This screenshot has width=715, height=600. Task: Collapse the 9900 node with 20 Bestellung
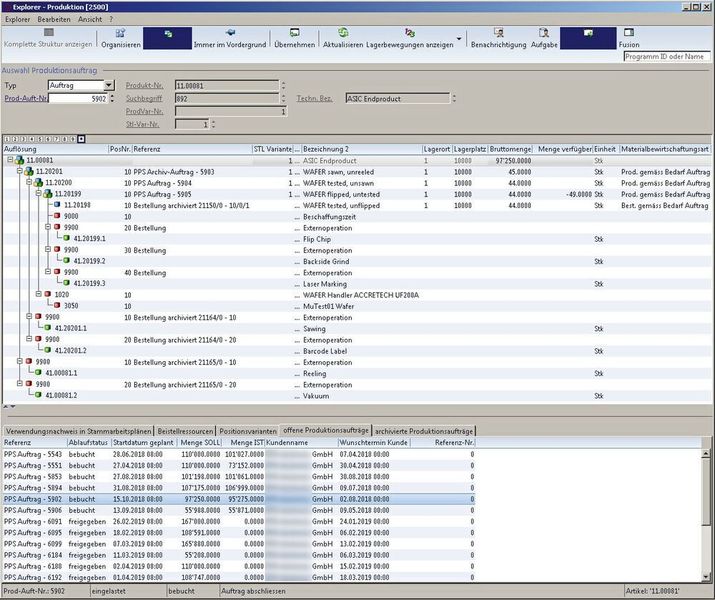(x=48, y=227)
